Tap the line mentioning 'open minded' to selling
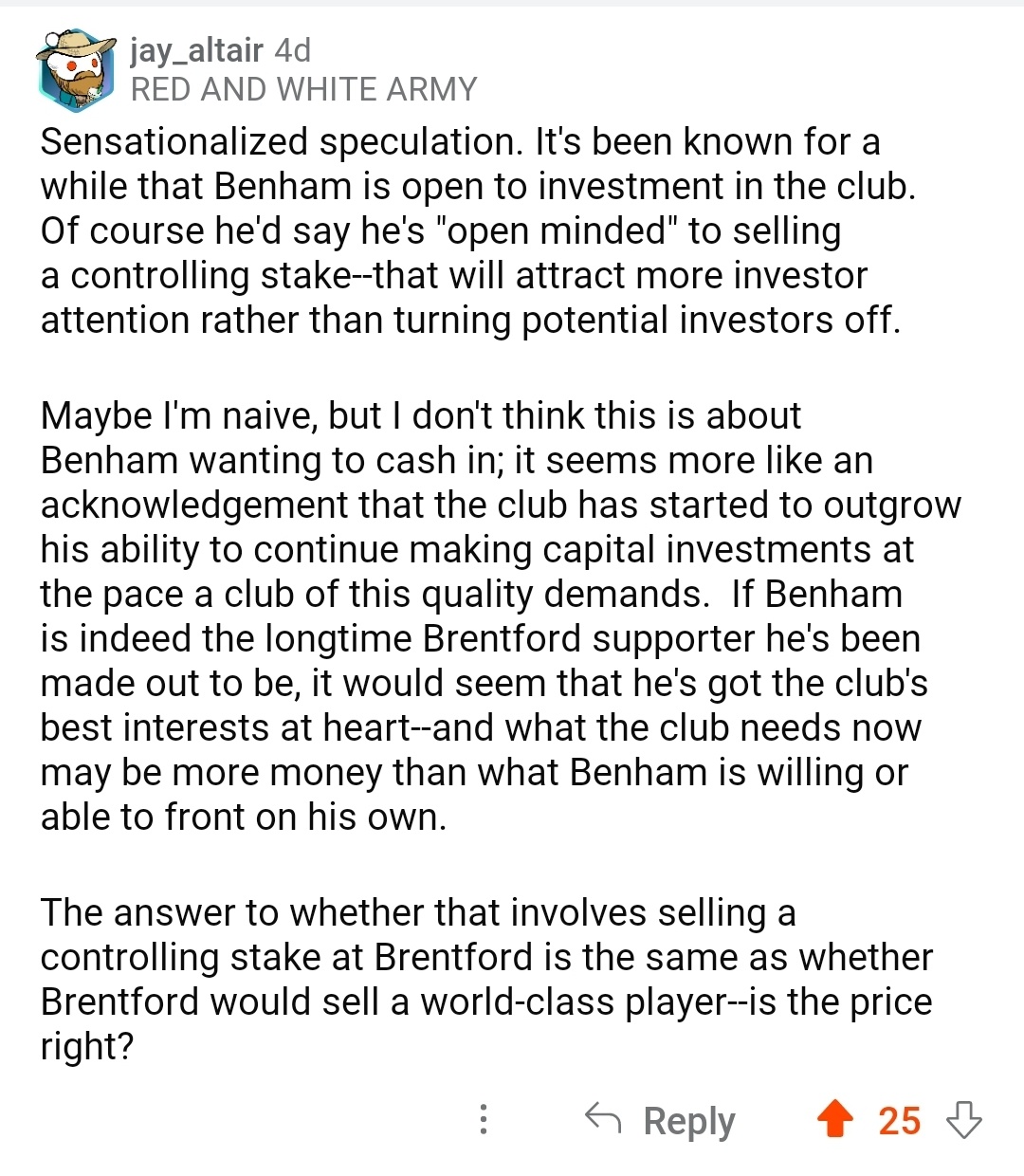The height and width of the screenshot is (1176, 1024). (441, 230)
